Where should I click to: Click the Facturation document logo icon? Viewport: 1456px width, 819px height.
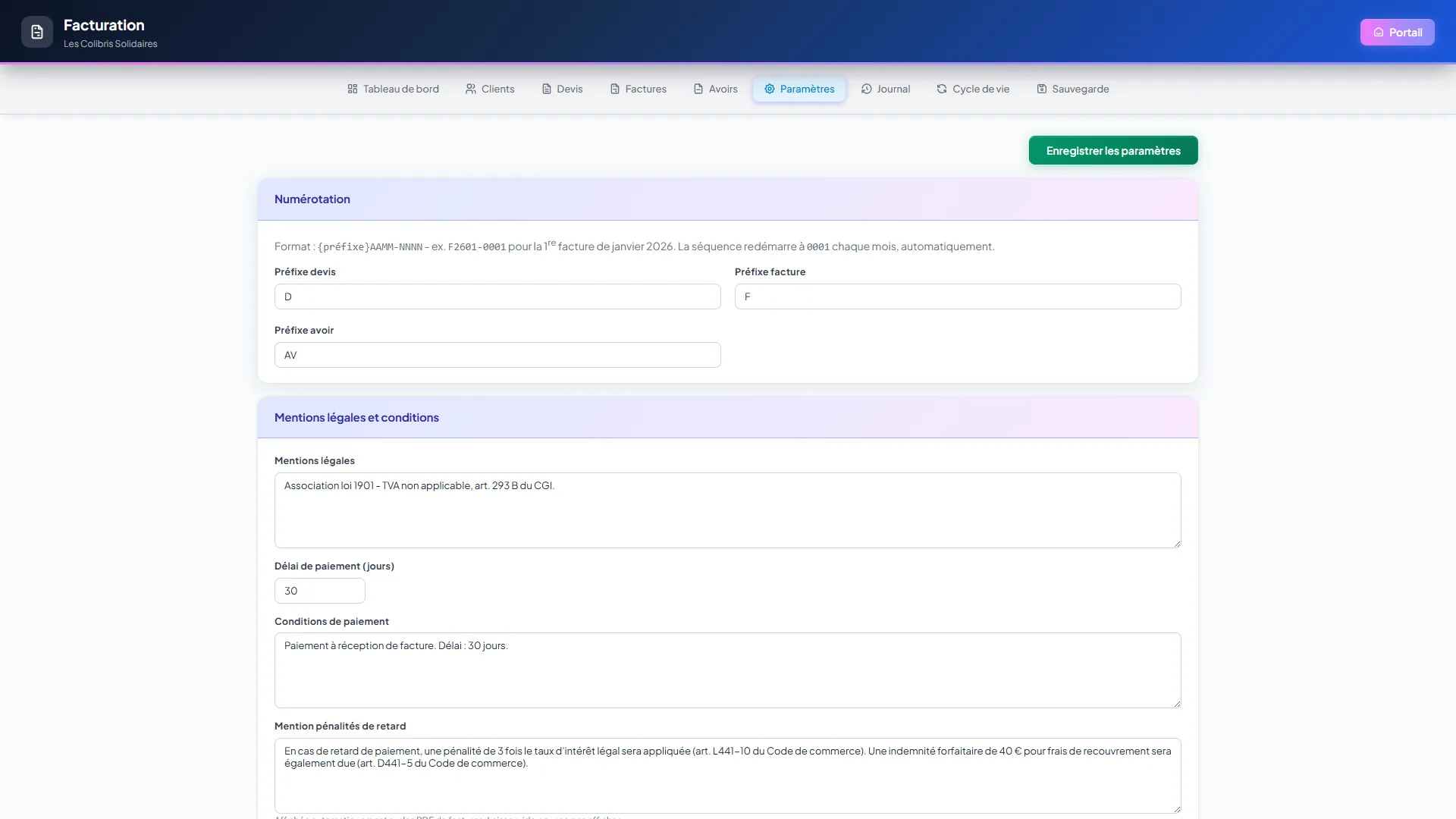coord(37,32)
